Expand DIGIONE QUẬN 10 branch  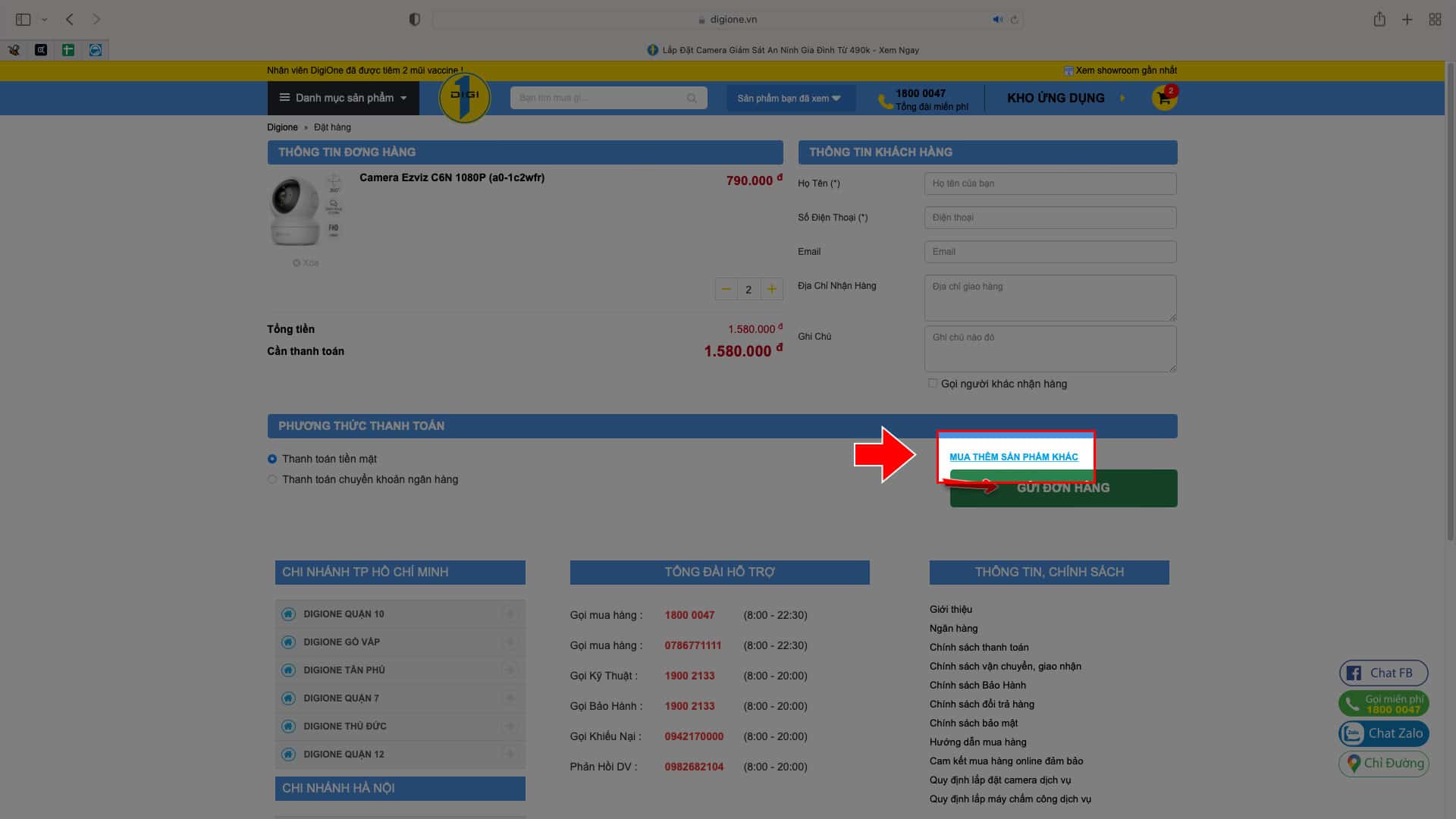[510, 614]
